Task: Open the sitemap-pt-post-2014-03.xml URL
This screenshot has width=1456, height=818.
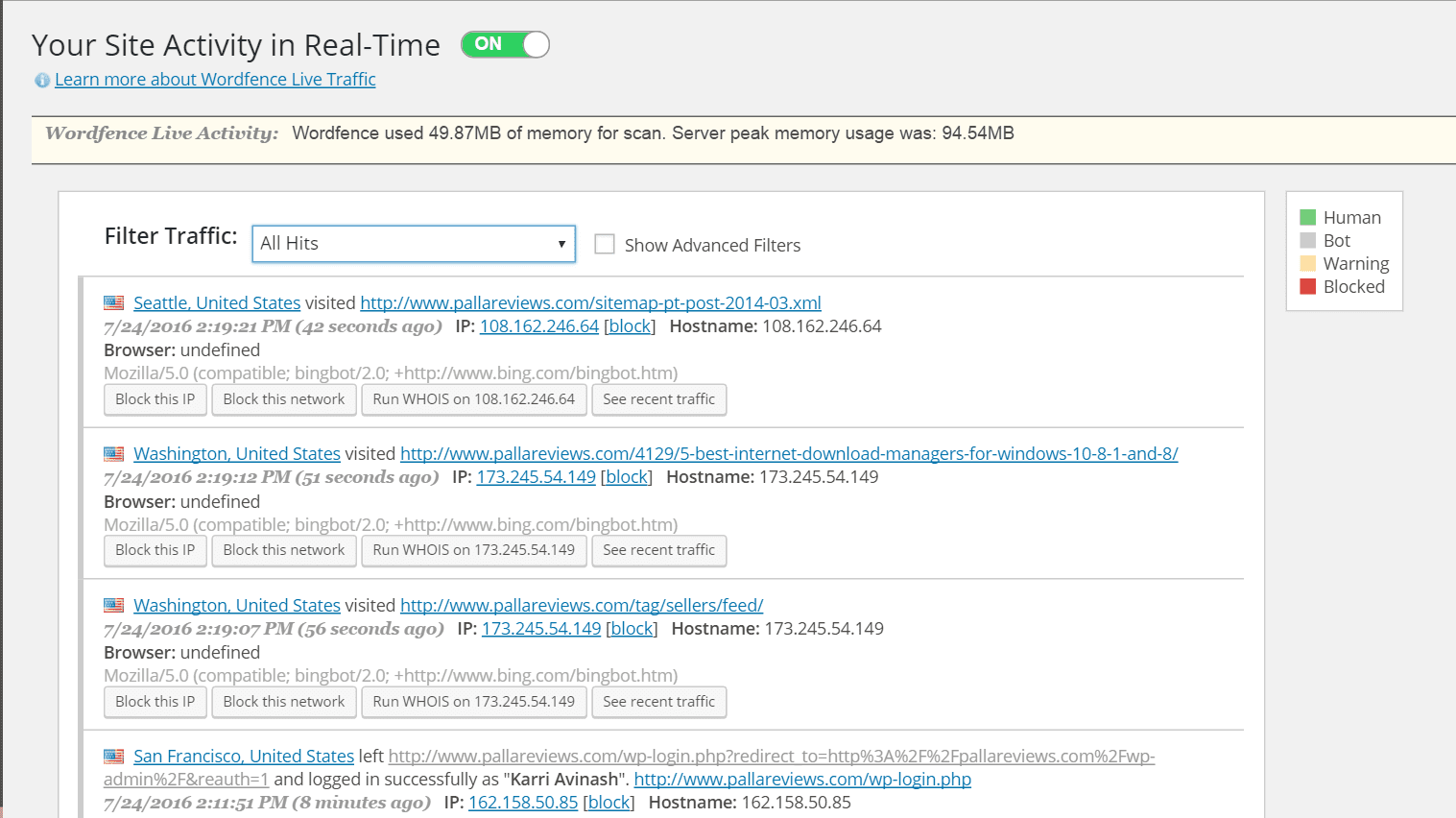Action: tap(590, 303)
